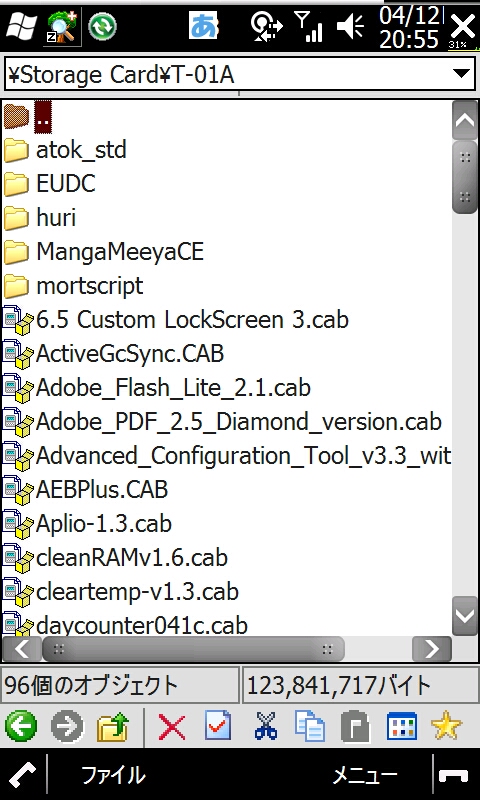Click the paste clipboard icon

pos(355,727)
